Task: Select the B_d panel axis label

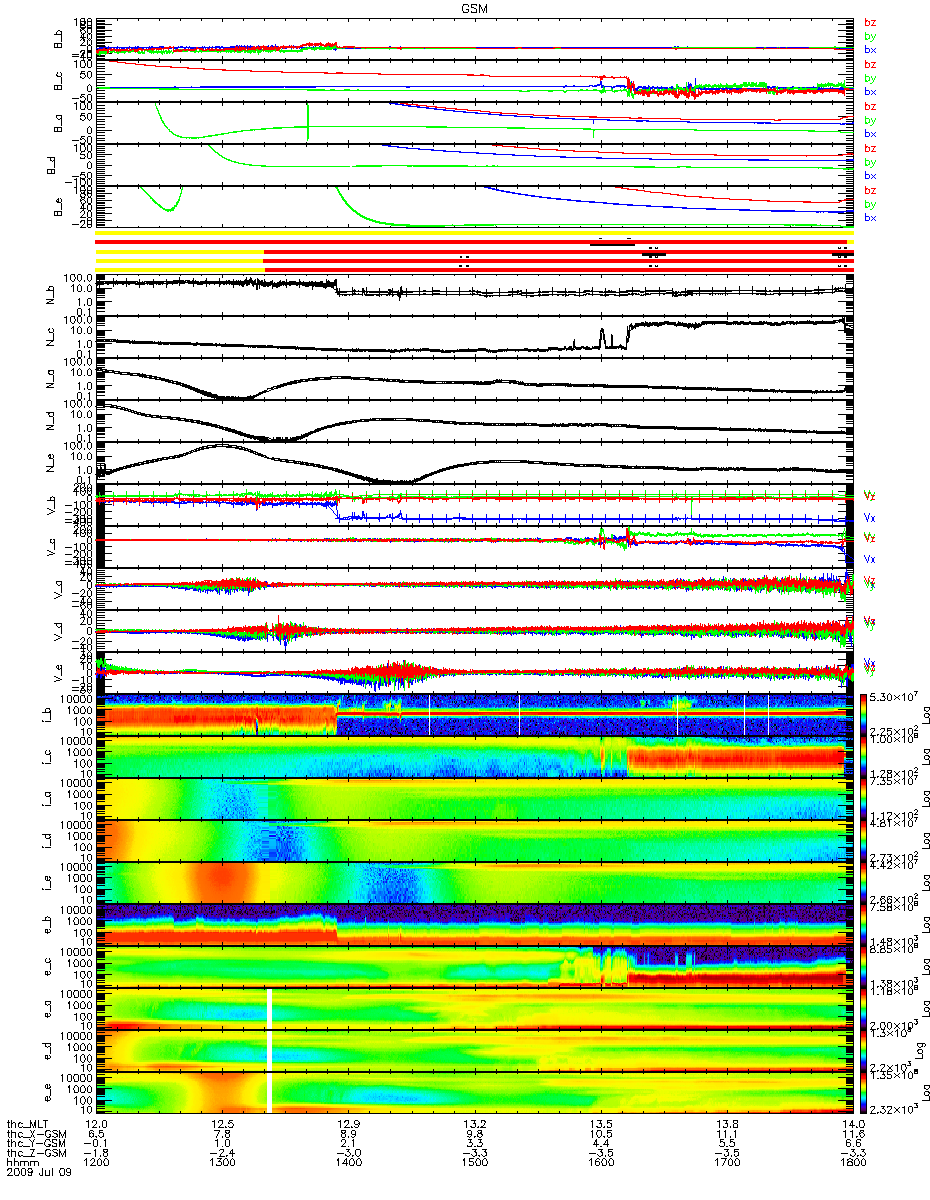Action: pos(51,165)
